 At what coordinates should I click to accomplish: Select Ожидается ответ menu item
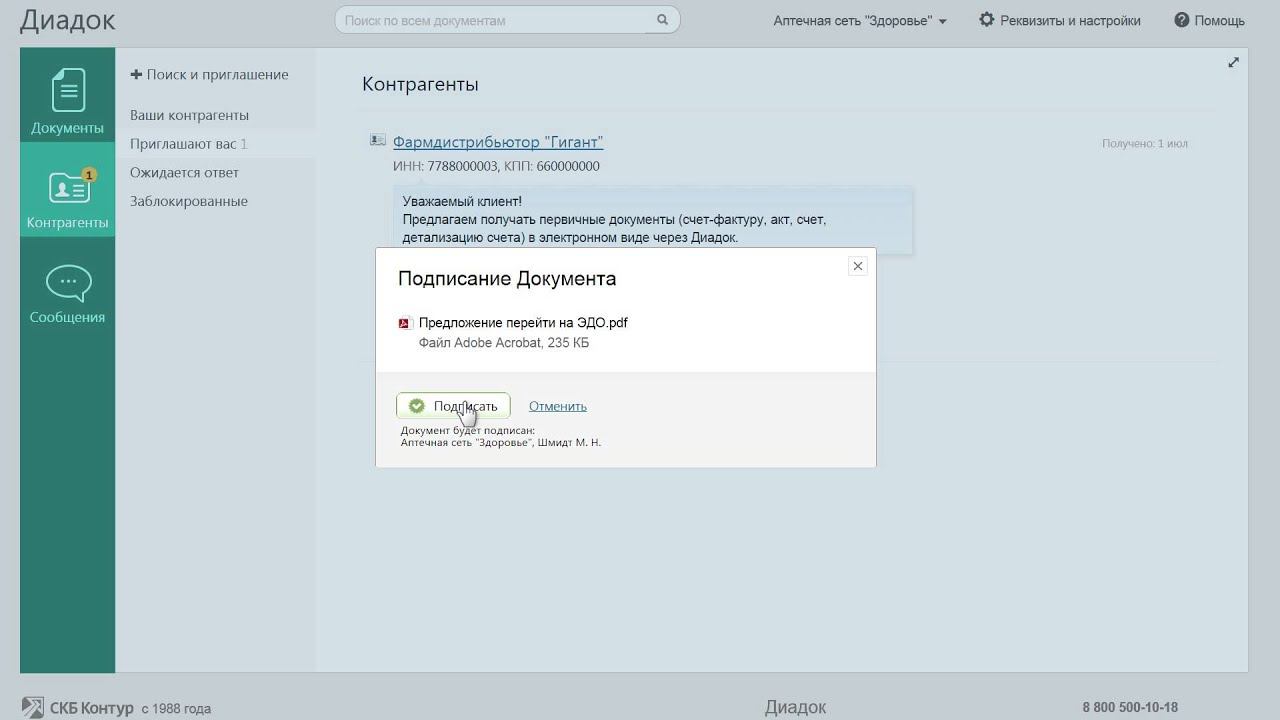click(184, 173)
